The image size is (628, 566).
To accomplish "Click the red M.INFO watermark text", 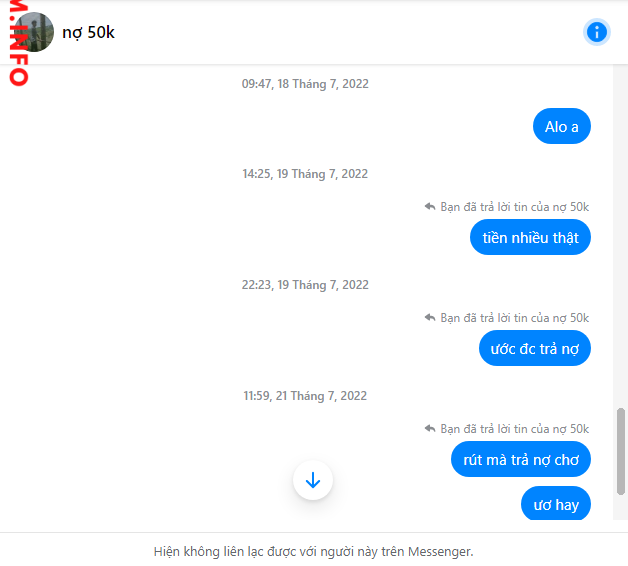I will click(16, 45).
